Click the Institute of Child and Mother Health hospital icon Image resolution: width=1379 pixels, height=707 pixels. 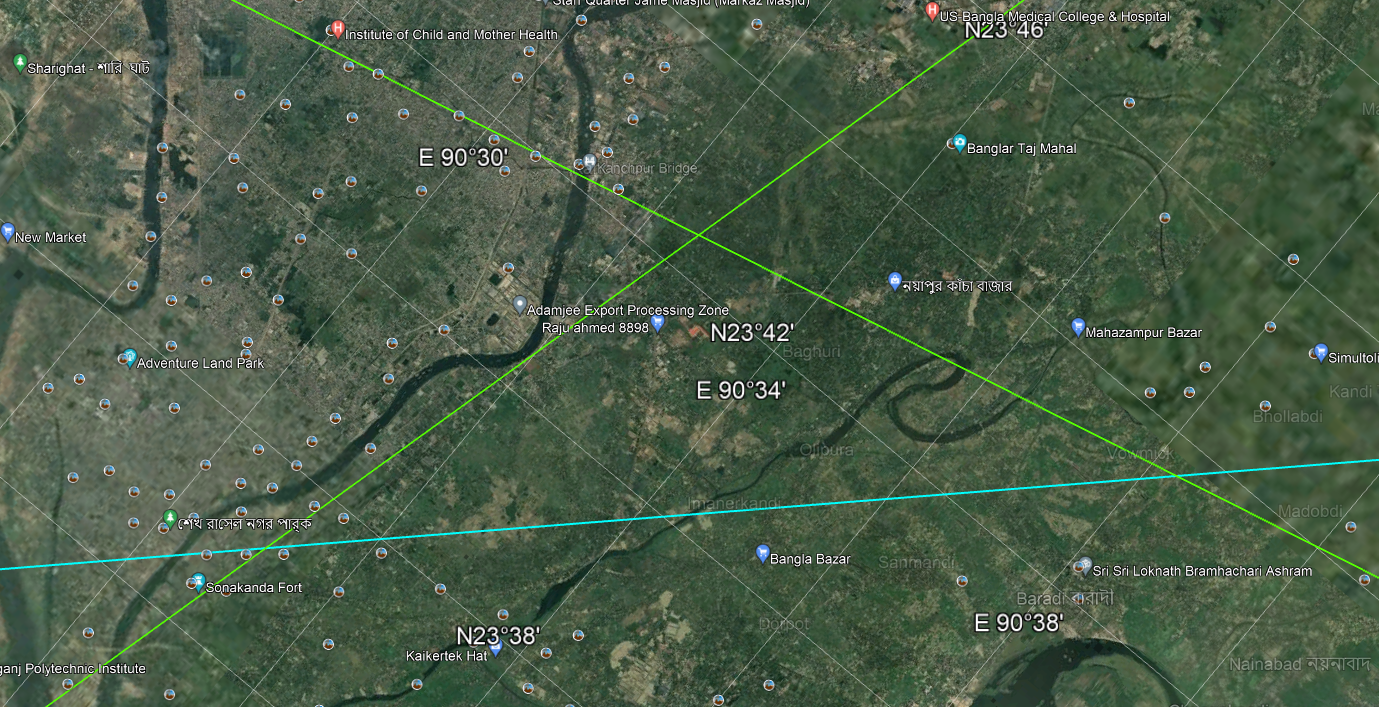tap(338, 30)
